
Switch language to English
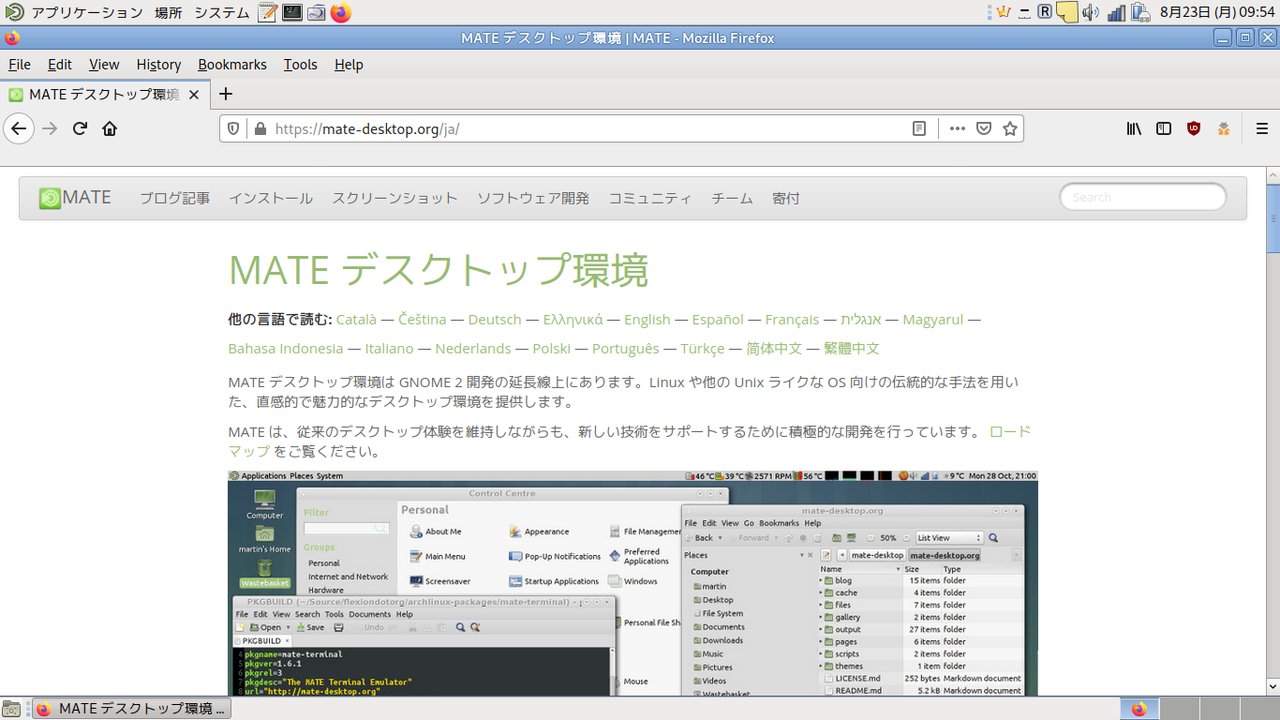pyautogui.click(x=647, y=319)
